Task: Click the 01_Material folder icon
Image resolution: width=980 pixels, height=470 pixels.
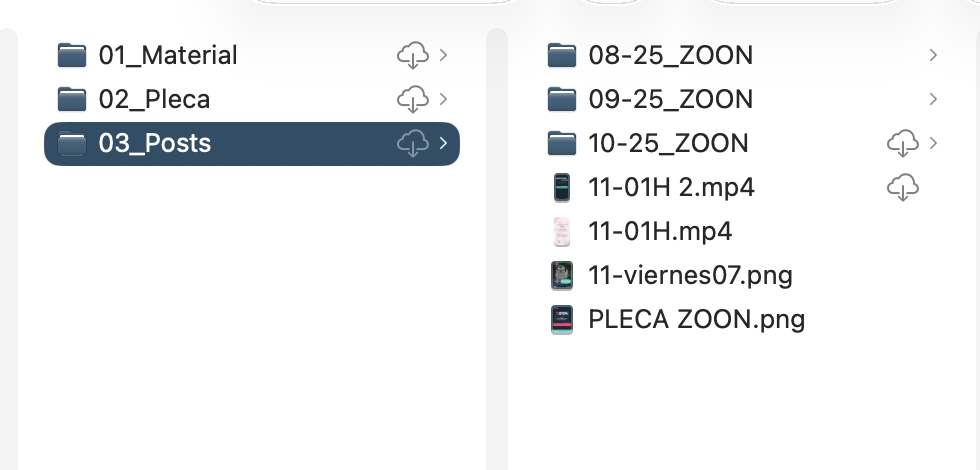Action: pos(72,55)
